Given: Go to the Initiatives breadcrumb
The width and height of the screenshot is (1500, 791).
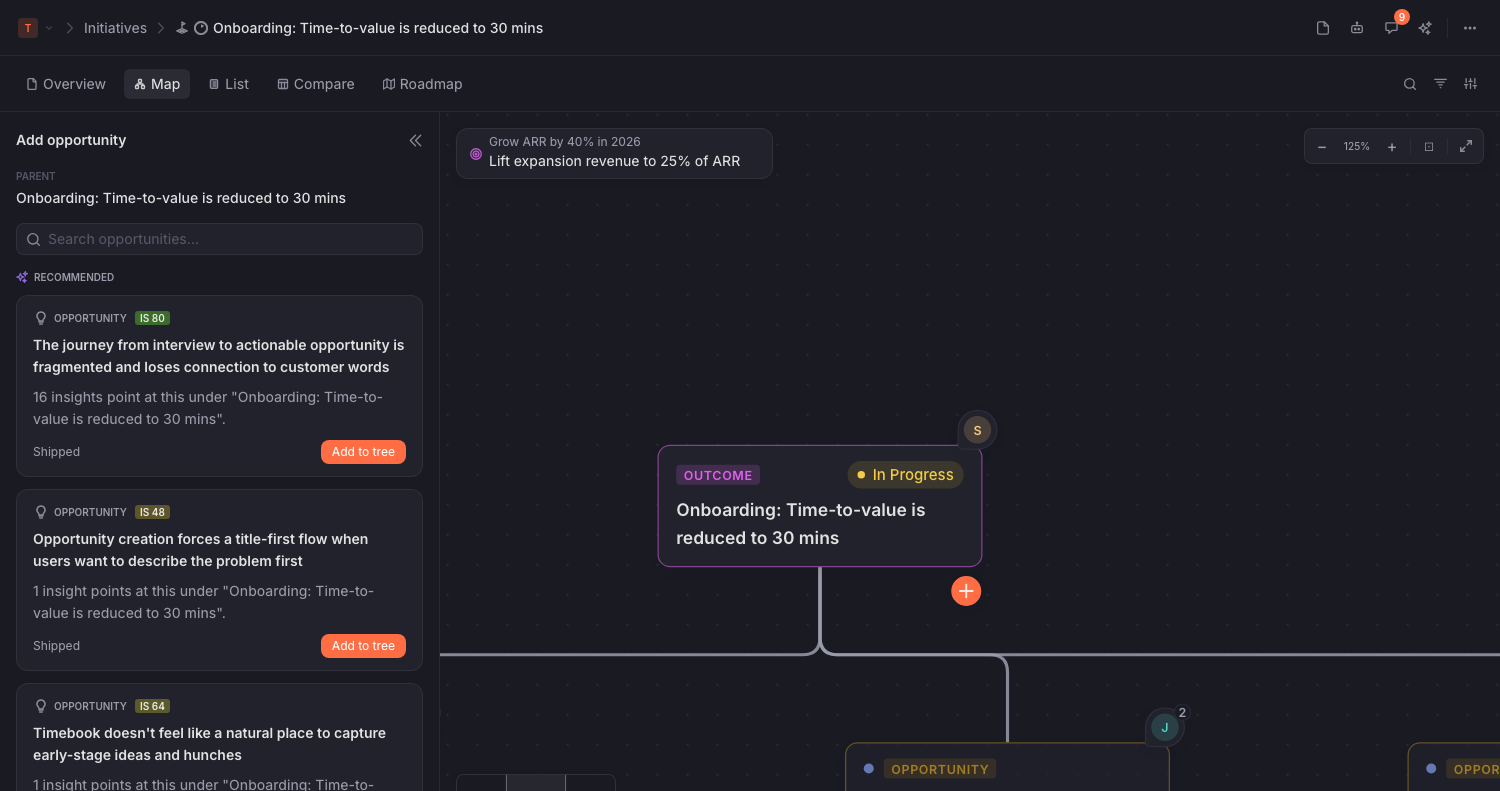Looking at the screenshot, I should 115,28.
